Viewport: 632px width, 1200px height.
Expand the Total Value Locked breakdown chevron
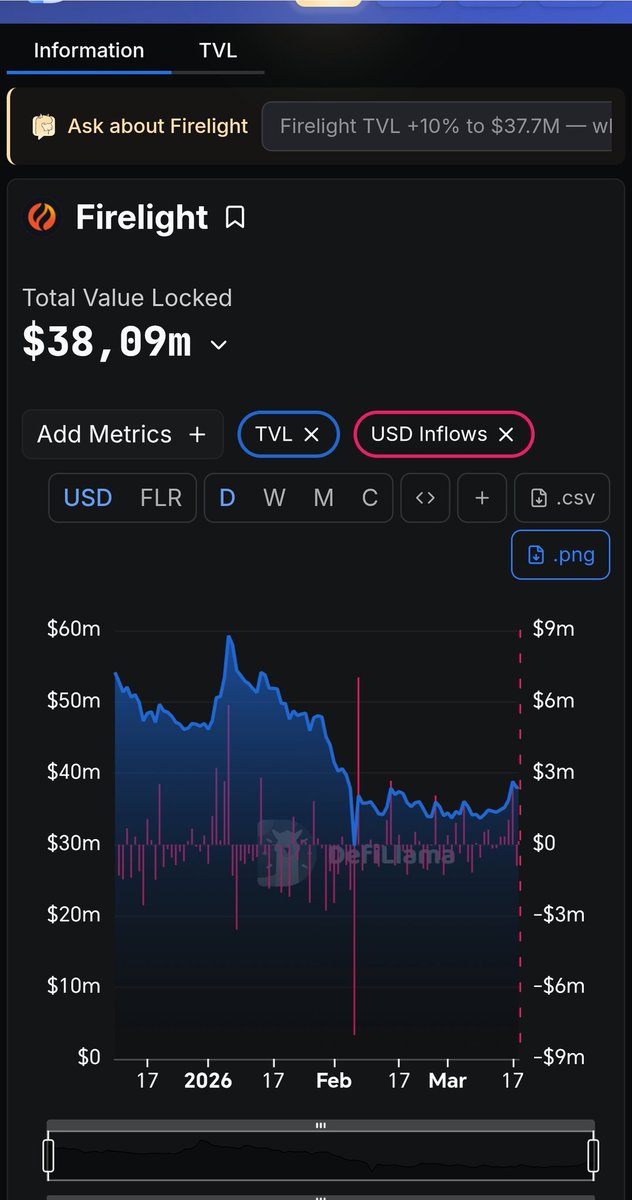[x=219, y=345]
